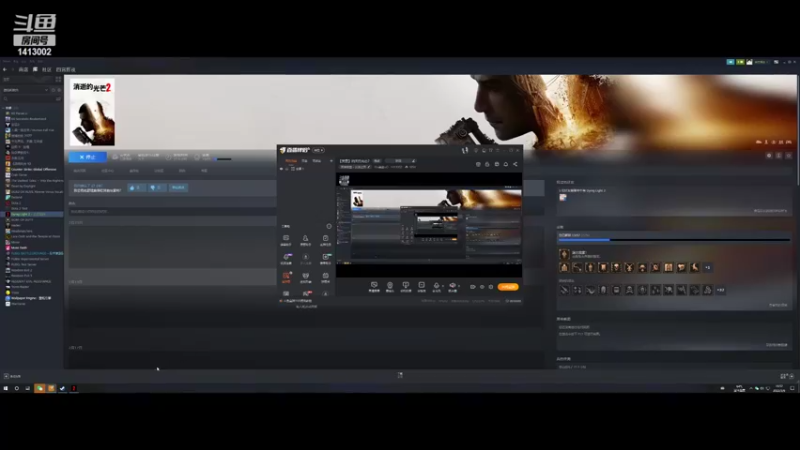Click the microphone icon in streaming tool toolbar
This screenshot has width=800, height=450.
pyautogui.click(x=436, y=286)
